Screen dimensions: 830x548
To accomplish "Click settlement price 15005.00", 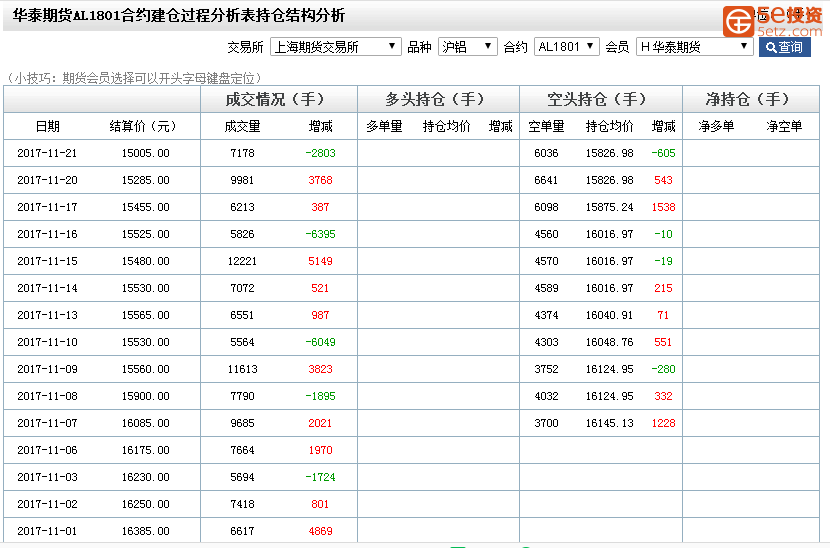I will (146, 153).
